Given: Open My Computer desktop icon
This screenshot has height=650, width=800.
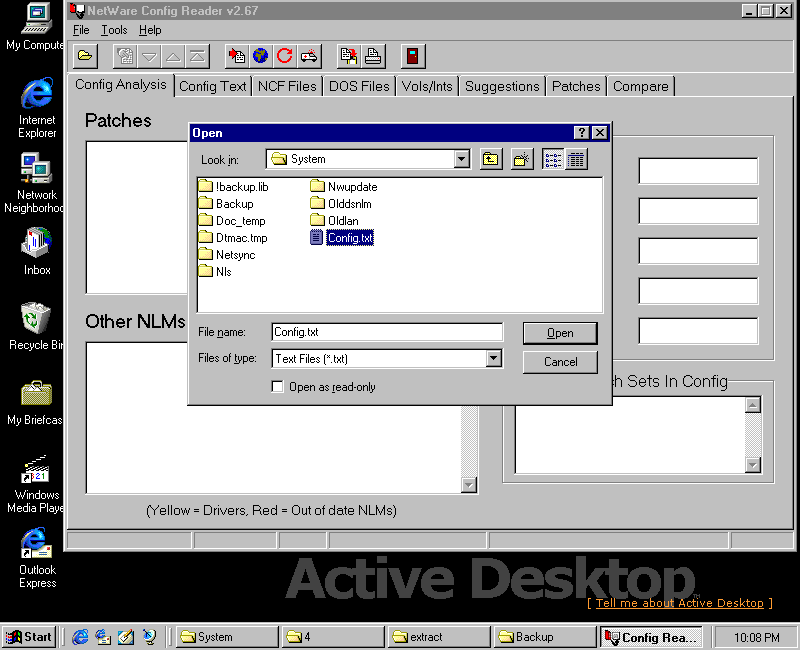Looking at the screenshot, I should point(36,27).
